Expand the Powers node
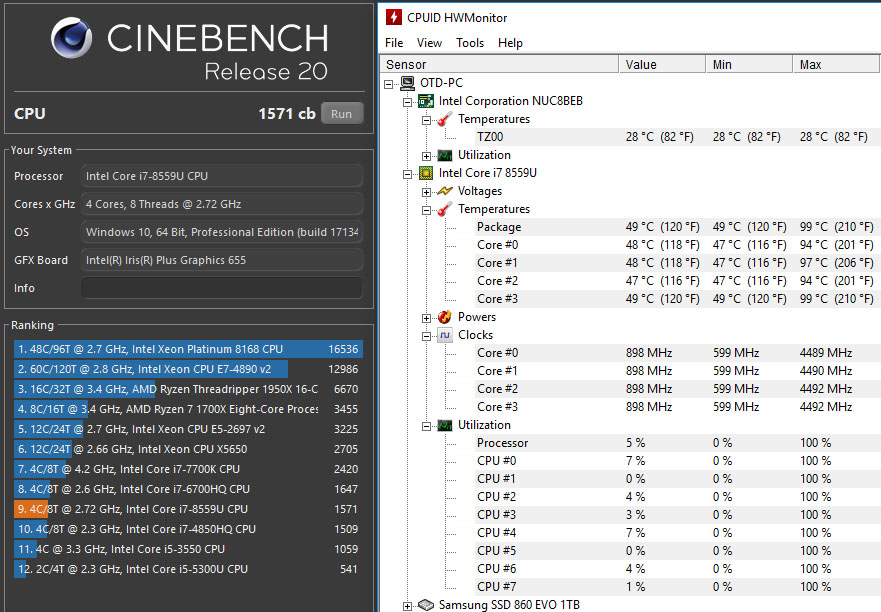Viewport: 881px width, 612px height. [426, 318]
